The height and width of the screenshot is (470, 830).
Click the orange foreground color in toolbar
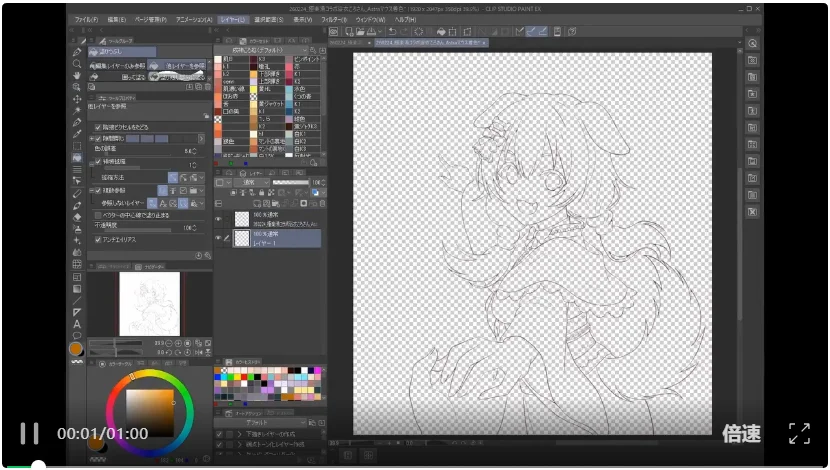(76, 349)
